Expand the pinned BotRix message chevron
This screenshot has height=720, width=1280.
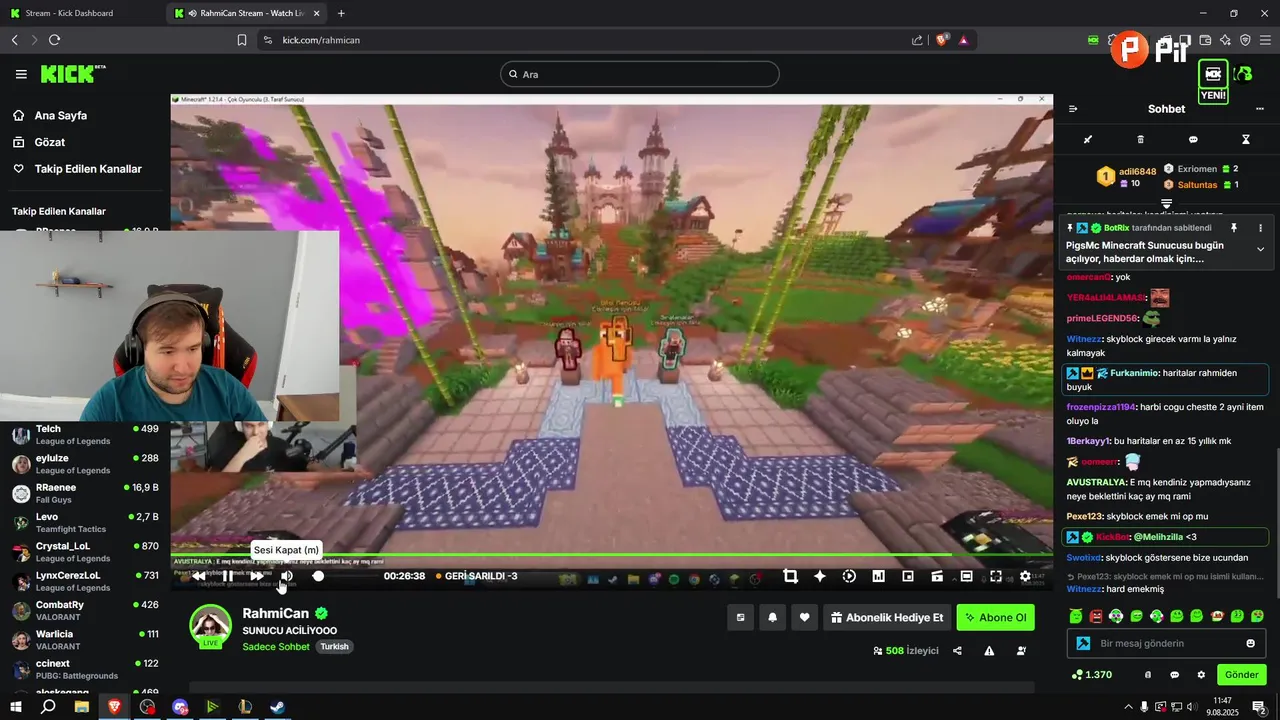pos(1260,249)
